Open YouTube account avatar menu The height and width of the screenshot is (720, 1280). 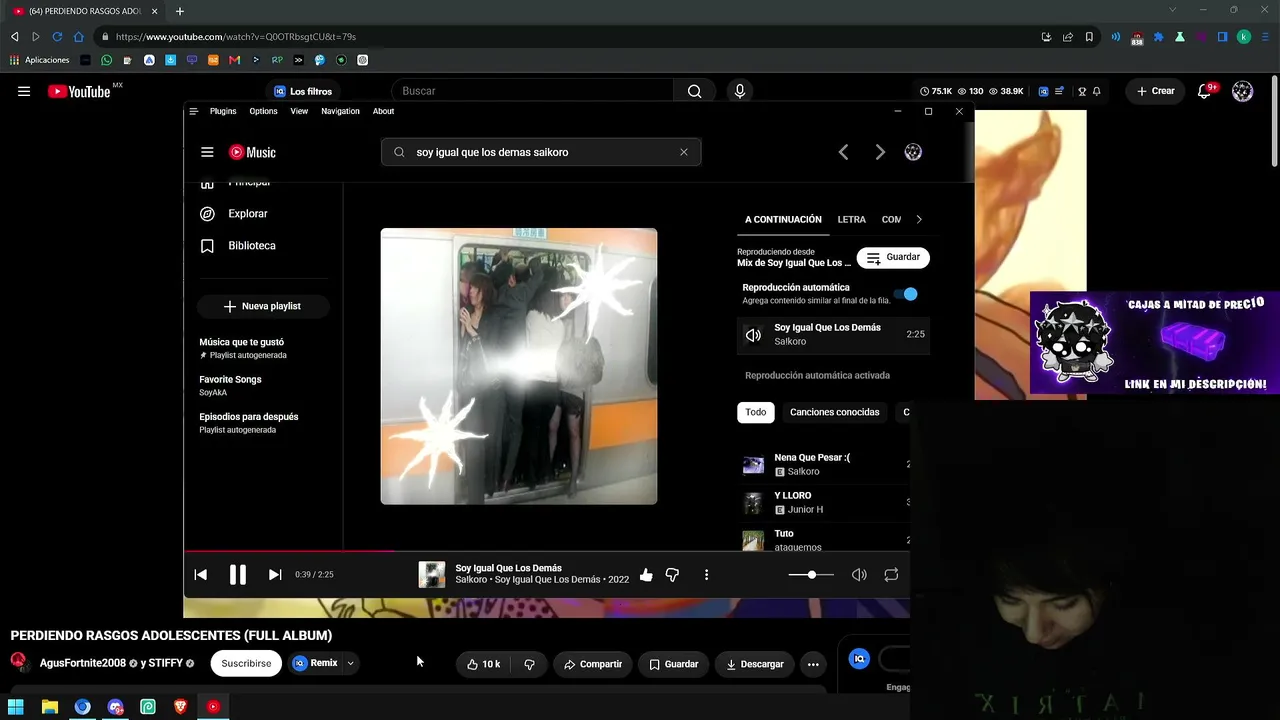1243,91
